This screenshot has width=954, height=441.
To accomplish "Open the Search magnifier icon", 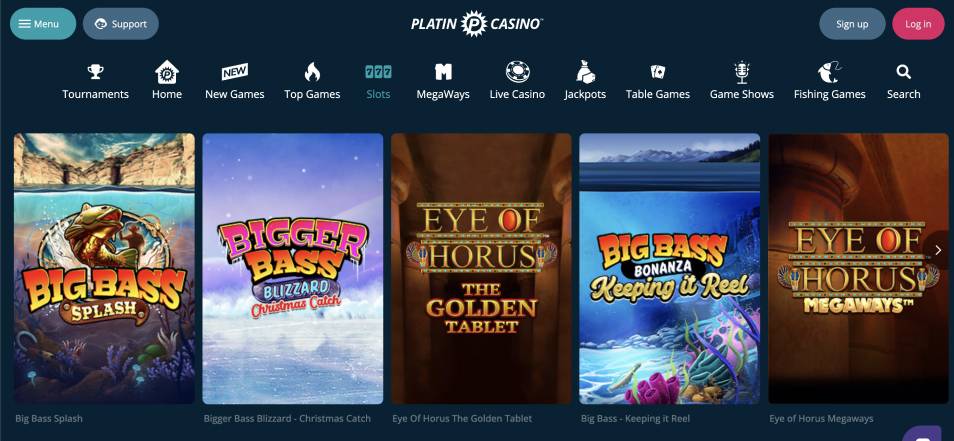I will click(904, 72).
